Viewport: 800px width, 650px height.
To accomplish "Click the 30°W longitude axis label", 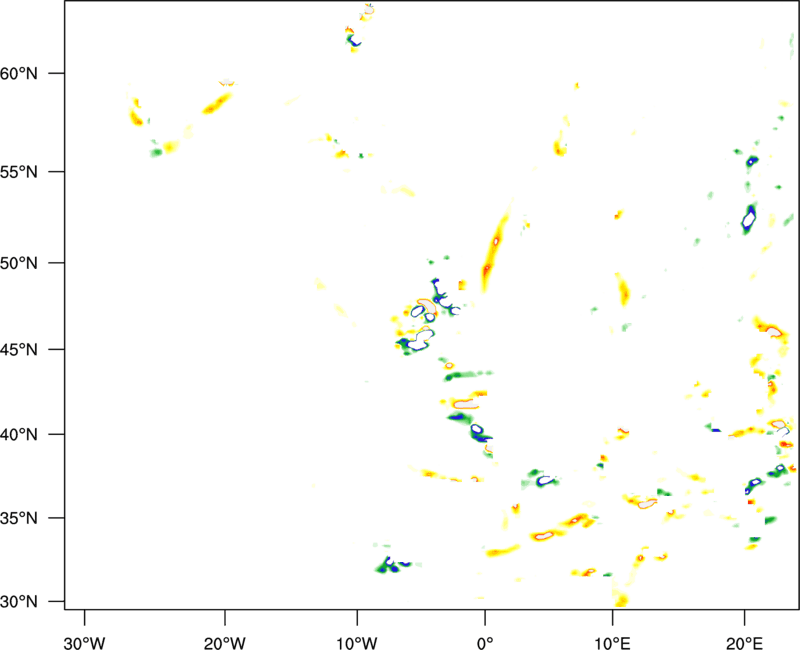I will (84, 643).
